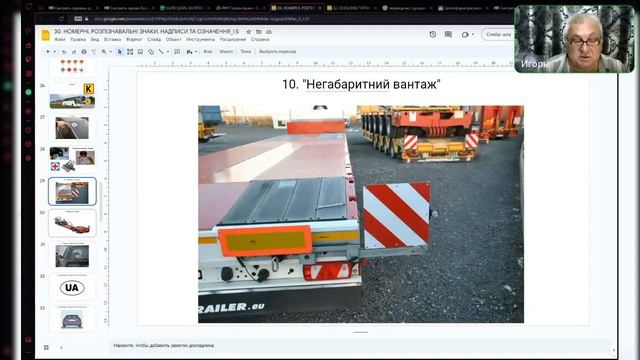Click the move-to-folder icon beside the title
This screenshot has height=360, width=640.
point(259,31)
